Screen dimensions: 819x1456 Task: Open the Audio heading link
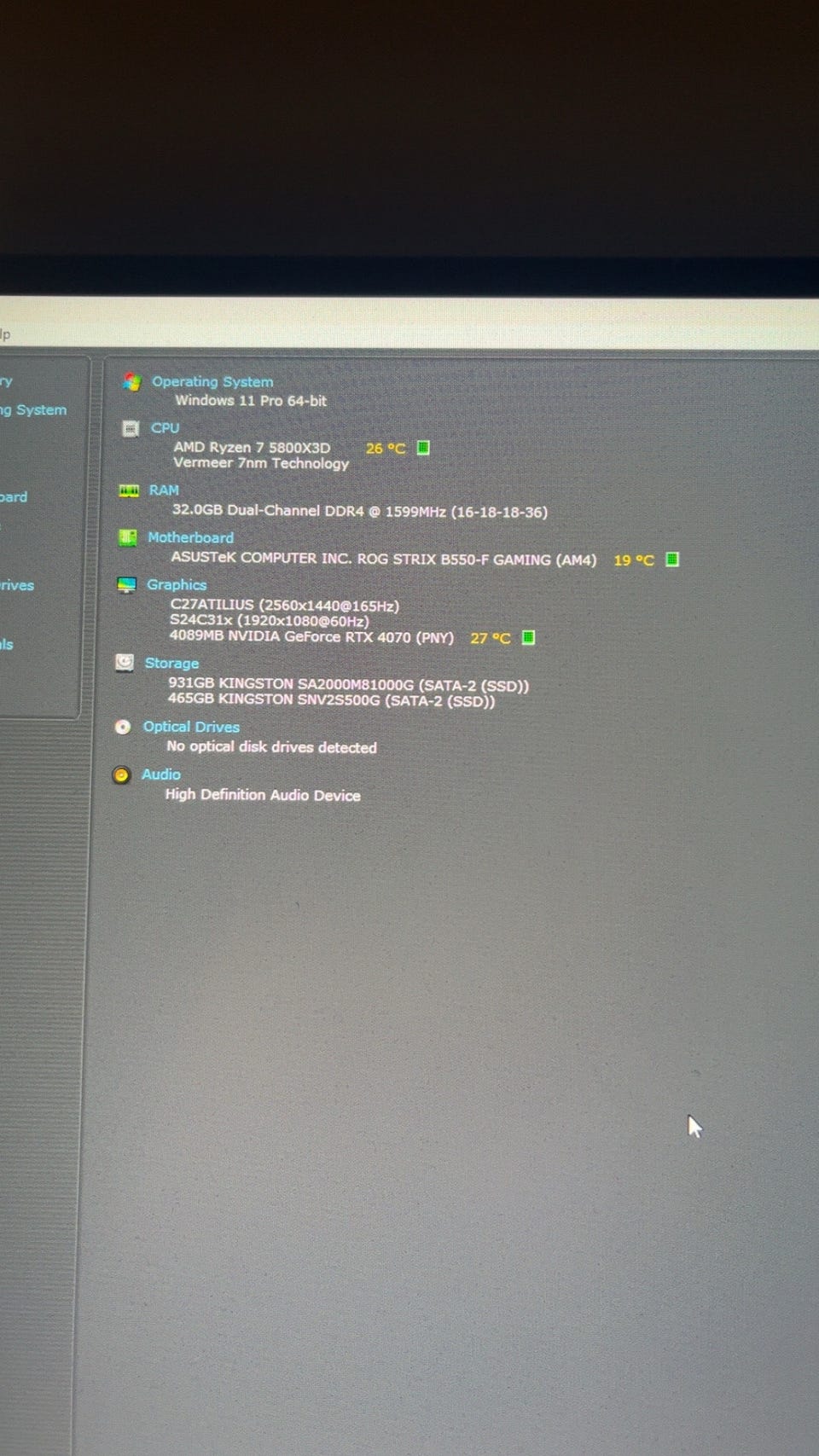pyautogui.click(x=160, y=774)
